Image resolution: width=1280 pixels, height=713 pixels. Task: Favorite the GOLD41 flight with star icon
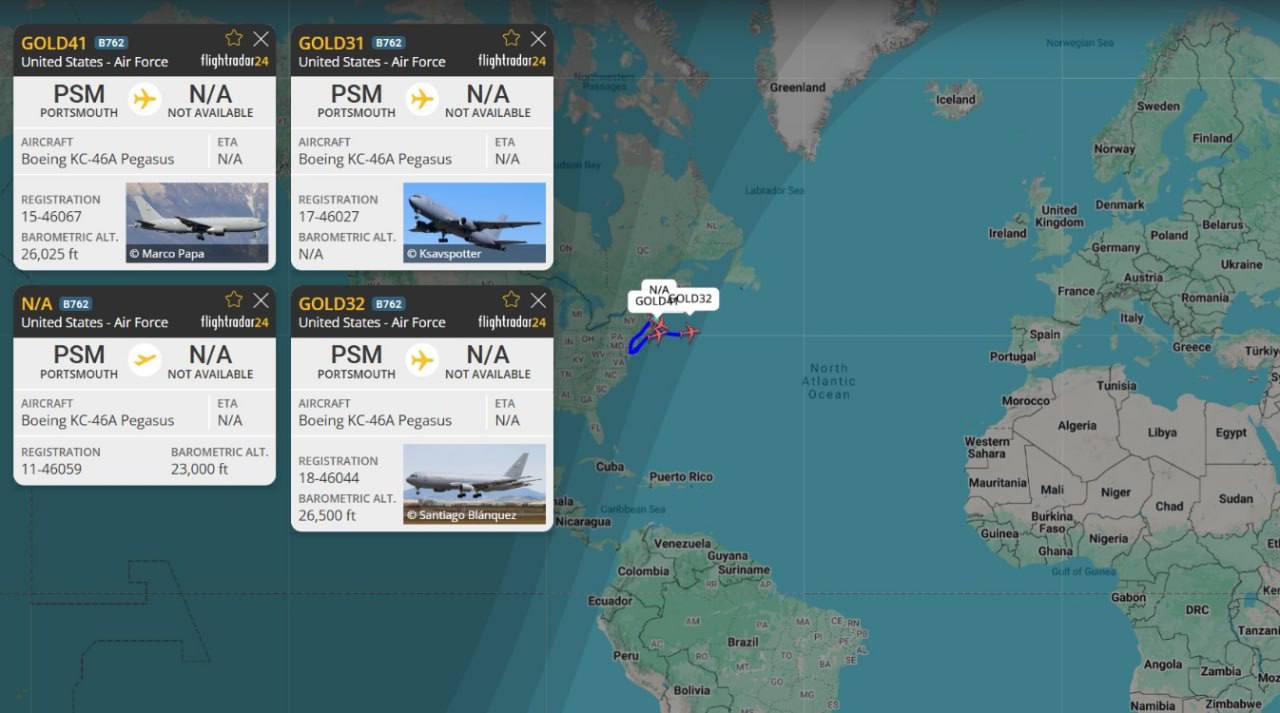coord(234,38)
